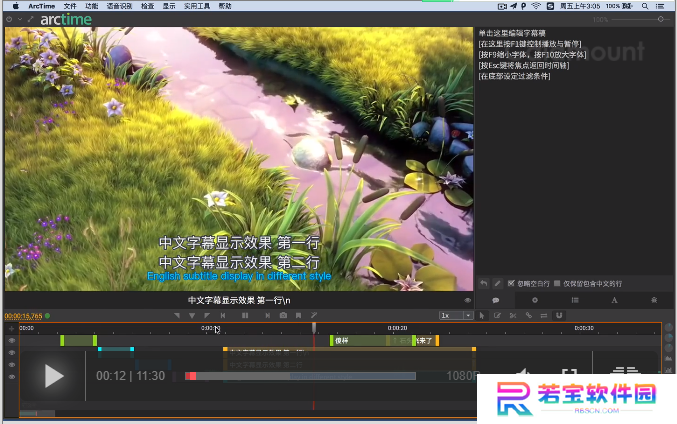Select the subtitle block labeled 来了
The image size is (677, 424).
tap(426, 341)
